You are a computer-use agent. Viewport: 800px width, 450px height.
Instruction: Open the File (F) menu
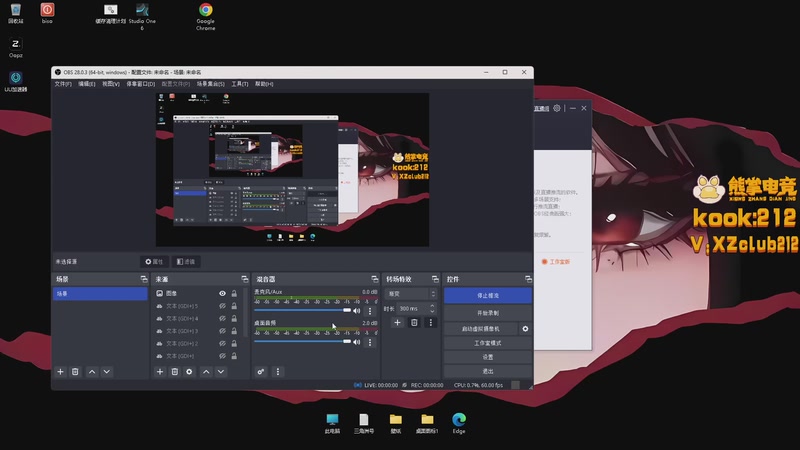[x=63, y=84]
